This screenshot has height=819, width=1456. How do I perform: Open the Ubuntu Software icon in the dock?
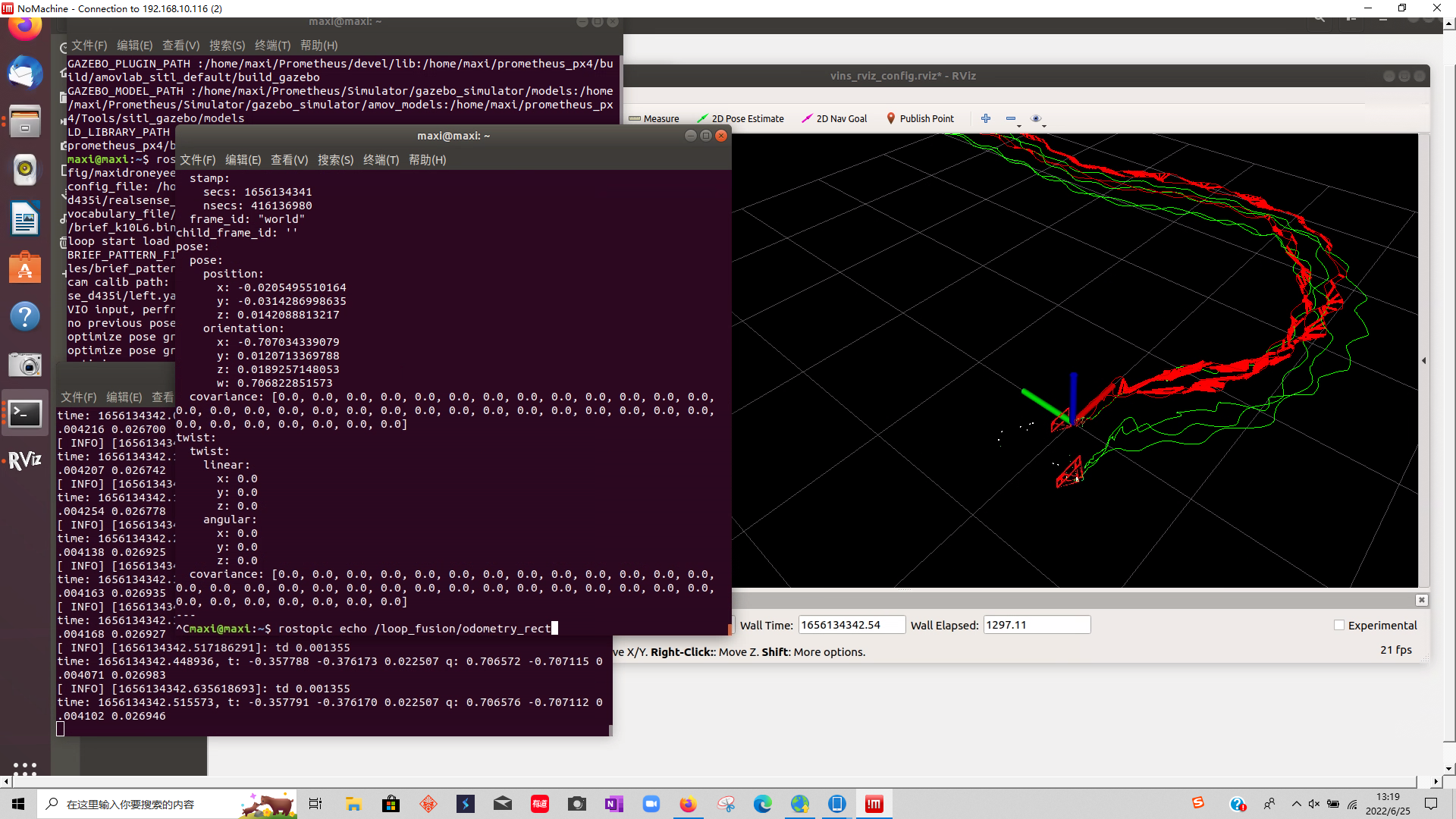pyautogui.click(x=25, y=268)
